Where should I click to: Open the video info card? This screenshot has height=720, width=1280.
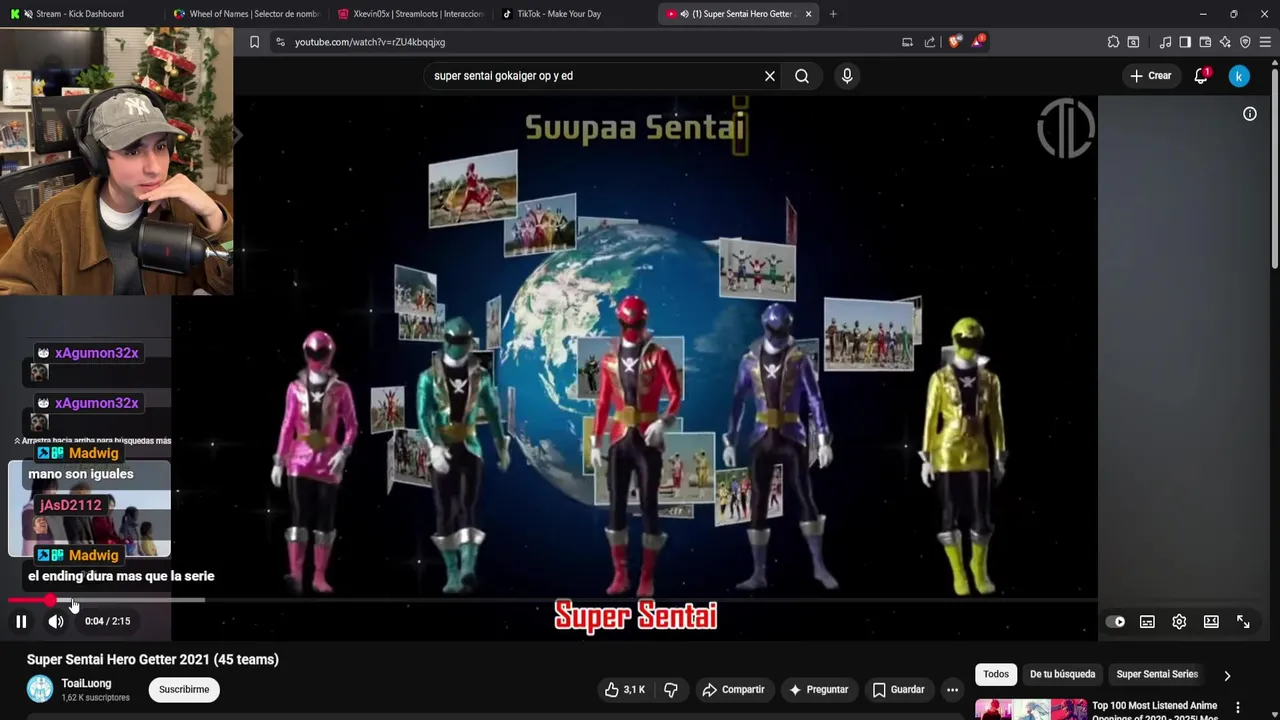[1249, 114]
